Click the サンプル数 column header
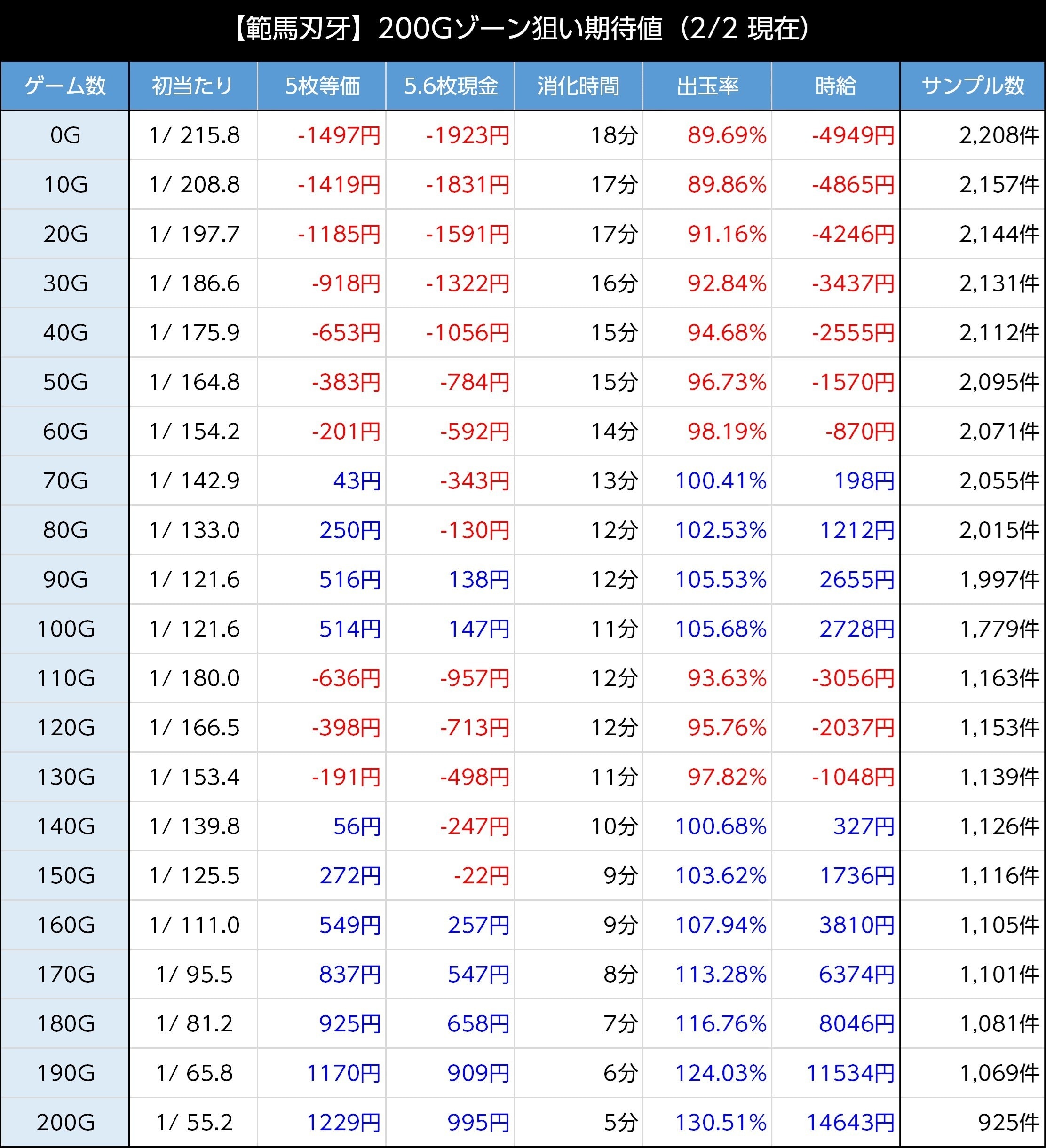The image size is (1046, 1148). tap(973, 86)
